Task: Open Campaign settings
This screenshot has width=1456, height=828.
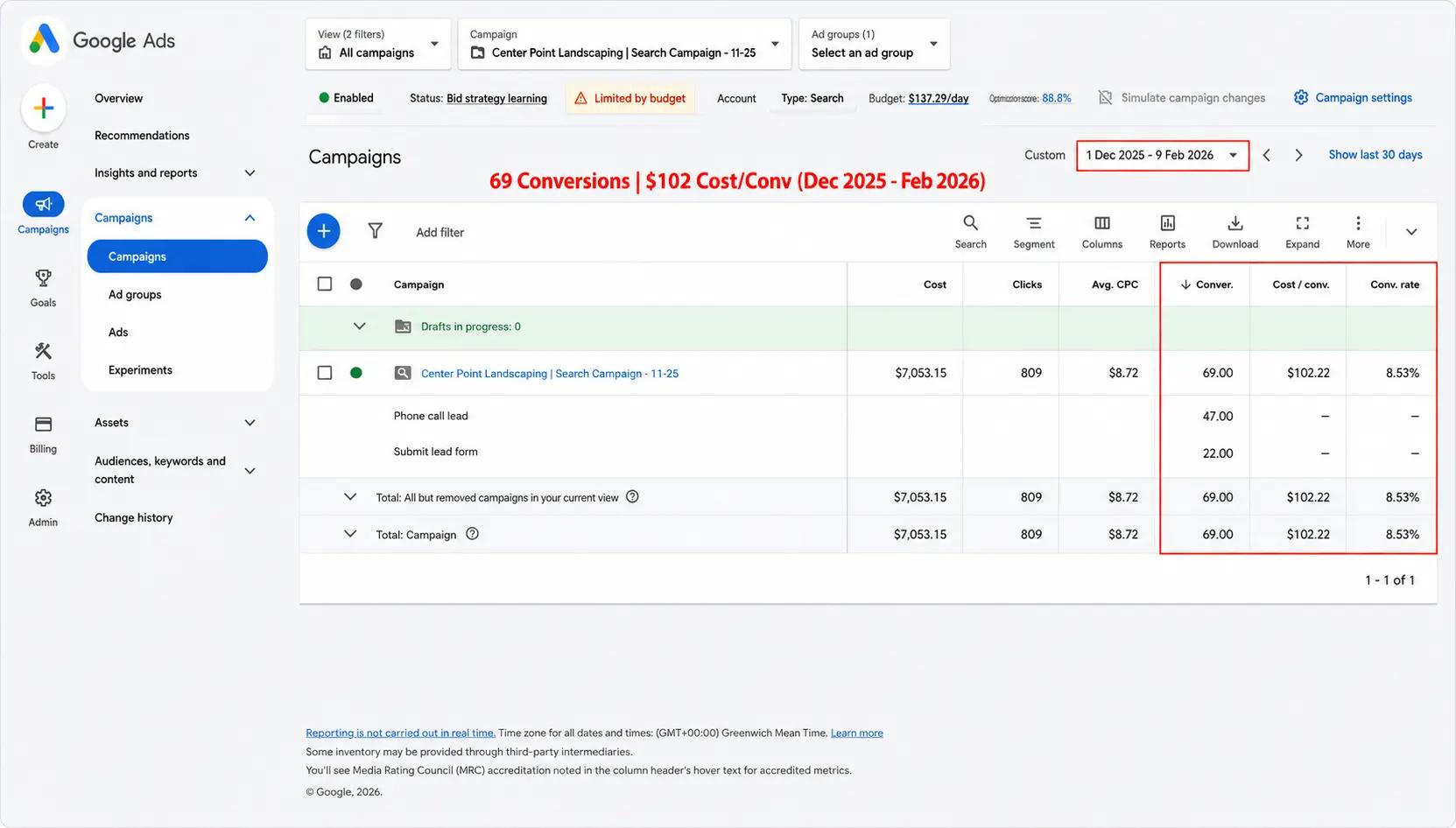Action: (1353, 98)
